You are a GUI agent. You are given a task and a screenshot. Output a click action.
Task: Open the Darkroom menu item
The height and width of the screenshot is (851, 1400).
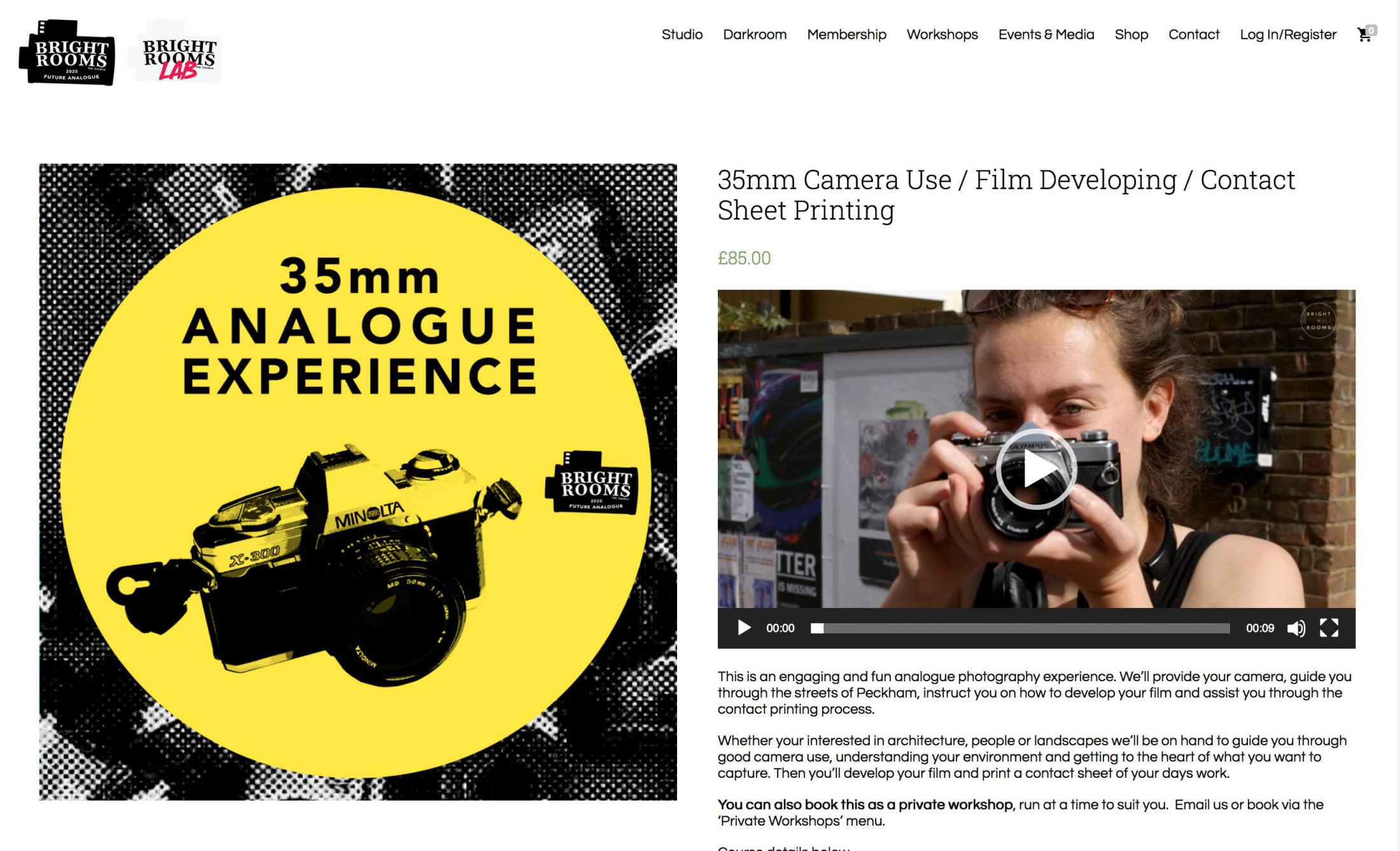[x=755, y=34]
